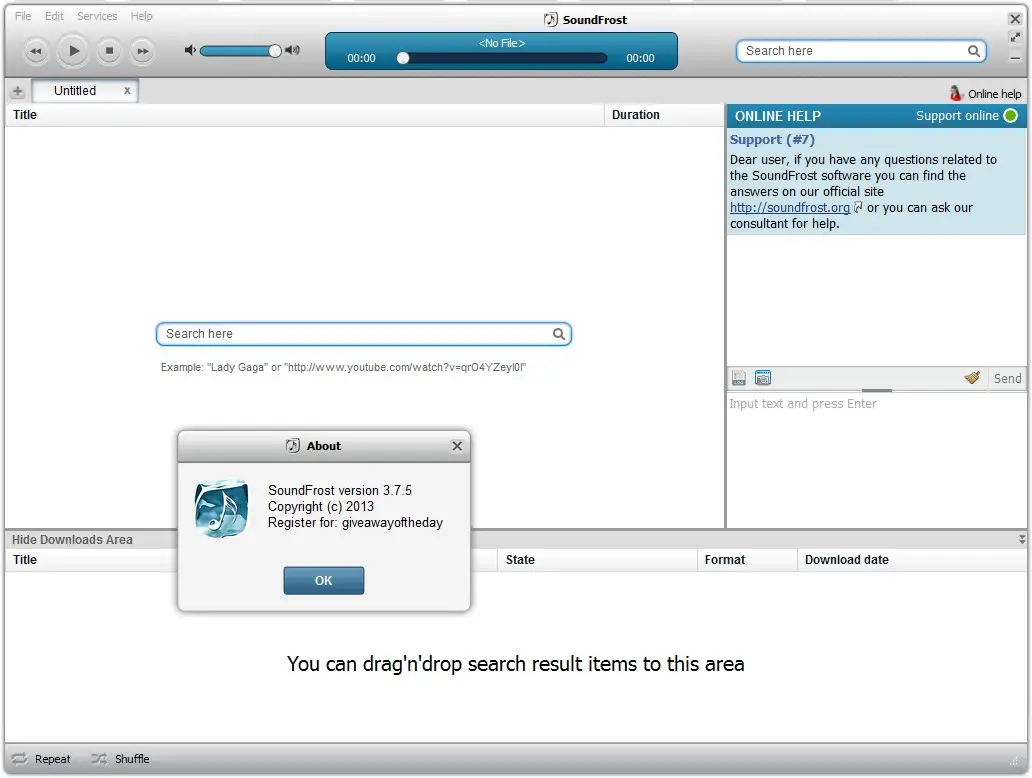
Task: Toggle Shuffle mode
Action: coord(120,759)
